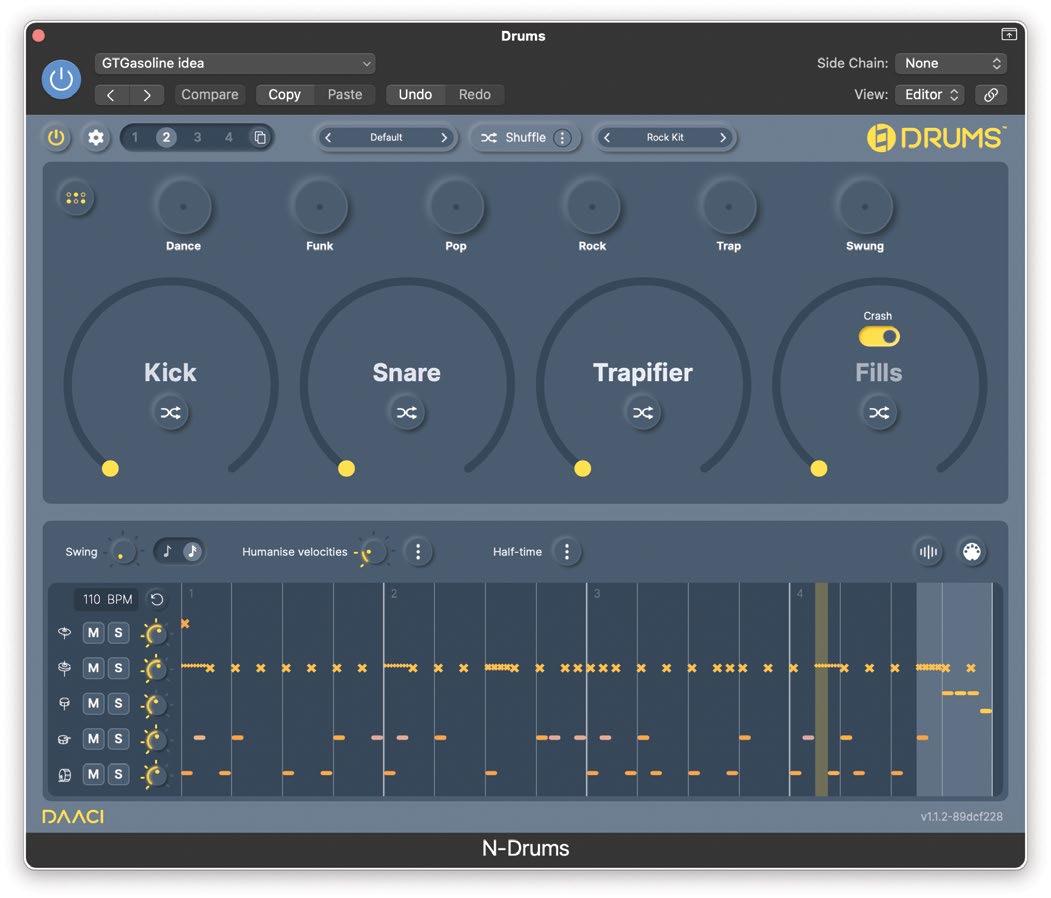The height and width of the screenshot is (898, 1051).
Task: Click the Humanise velocities knob
Action: 373,552
